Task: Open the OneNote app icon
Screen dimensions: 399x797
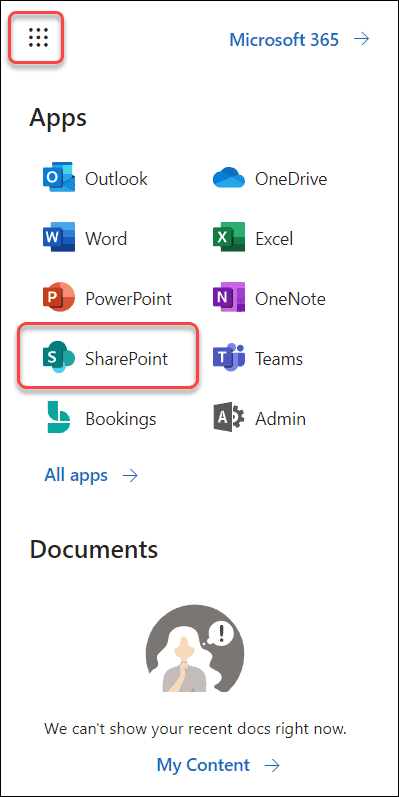Action: pos(229,298)
